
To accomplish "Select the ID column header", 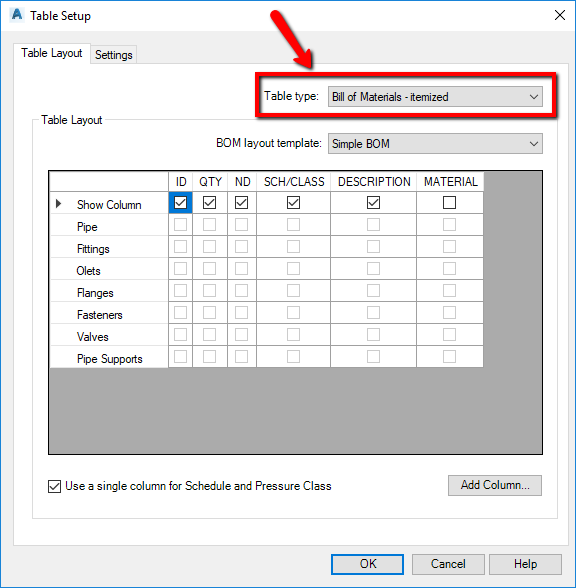I will (181, 182).
